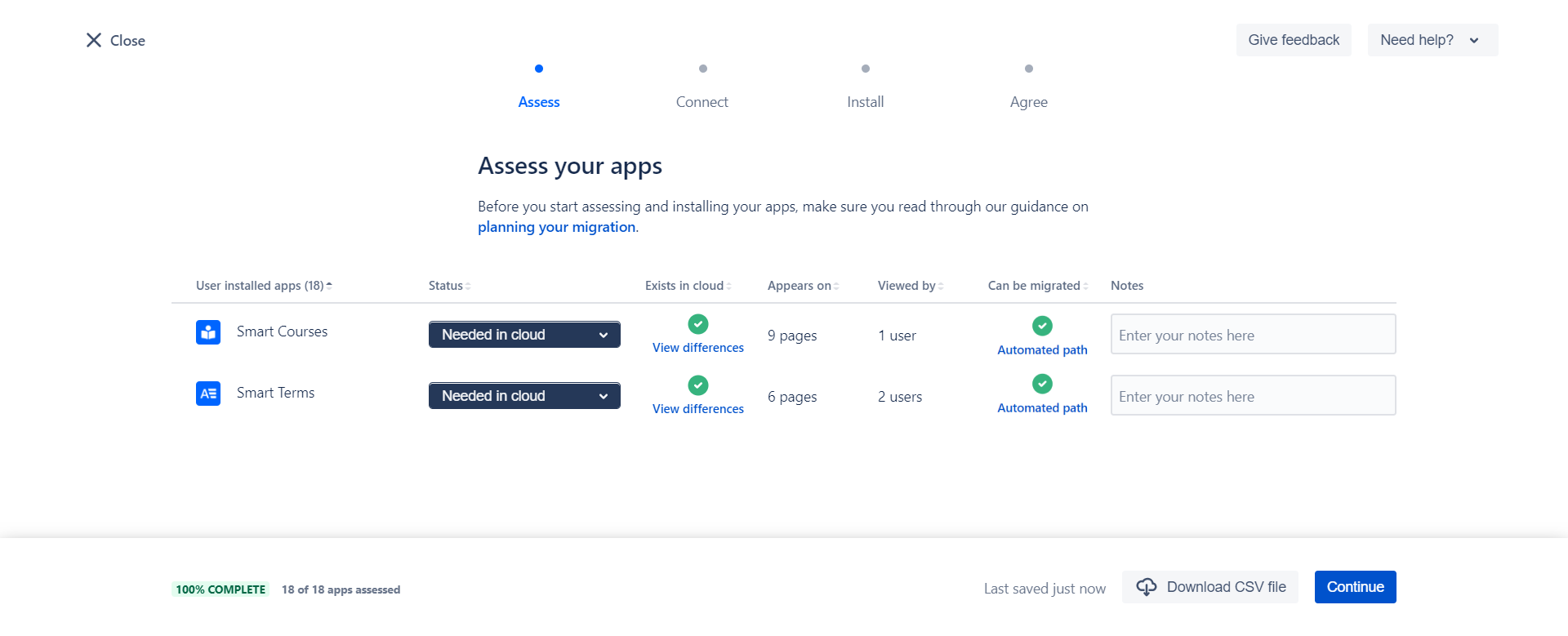Viewport: 1568px width, 636px height.
Task: Open Smart Courses status dropdown
Action: coord(524,335)
